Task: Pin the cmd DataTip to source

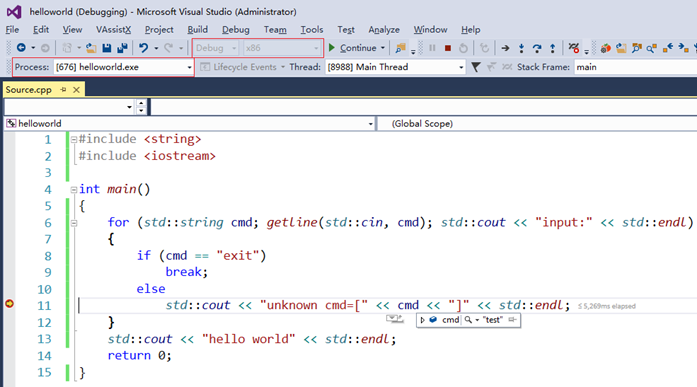Action: (x=512, y=319)
